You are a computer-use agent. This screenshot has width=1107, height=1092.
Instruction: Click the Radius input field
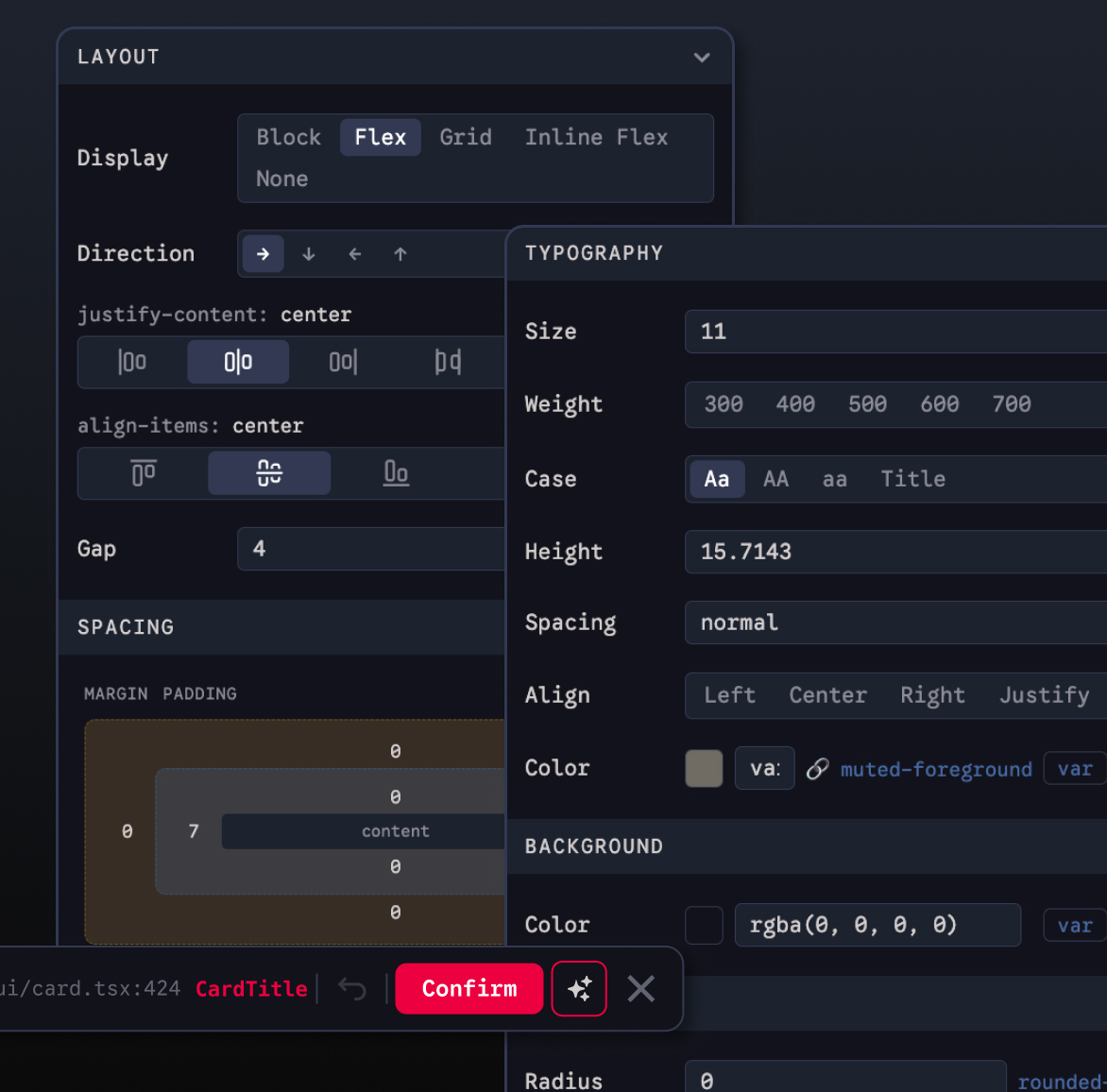tap(845, 1078)
